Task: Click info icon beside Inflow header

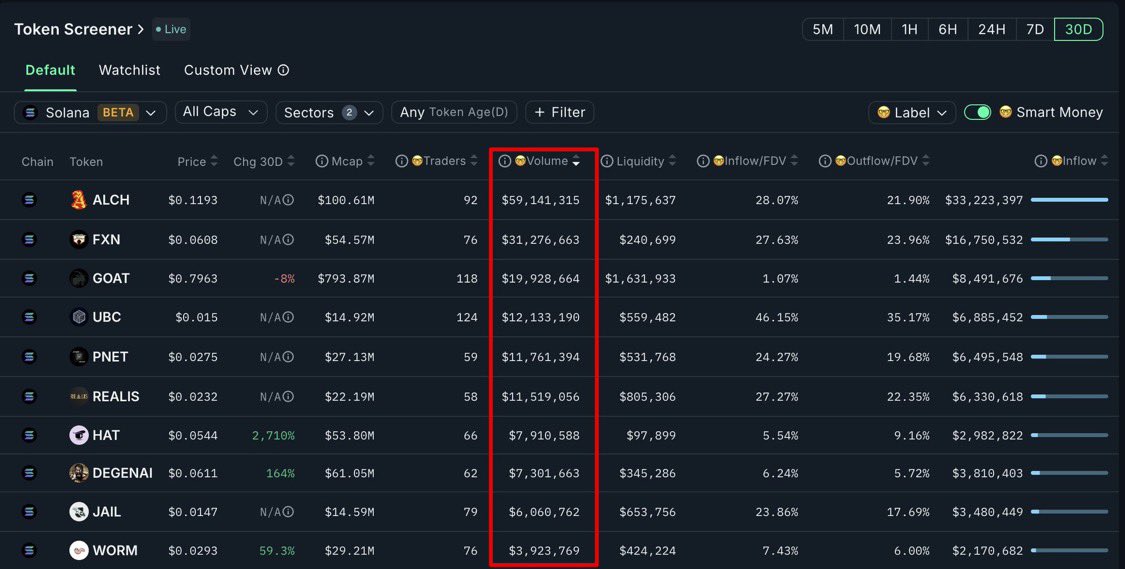Action: tap(1041, 161)
